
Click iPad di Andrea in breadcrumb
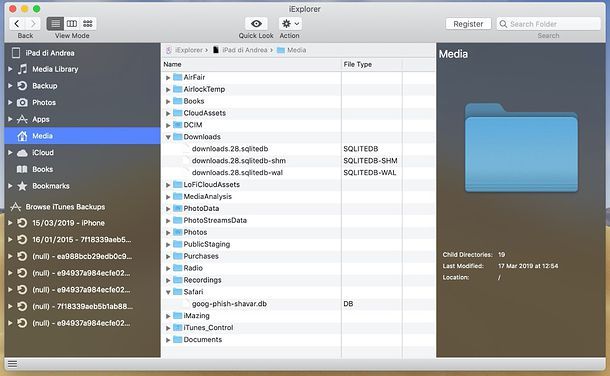[245, 50]
